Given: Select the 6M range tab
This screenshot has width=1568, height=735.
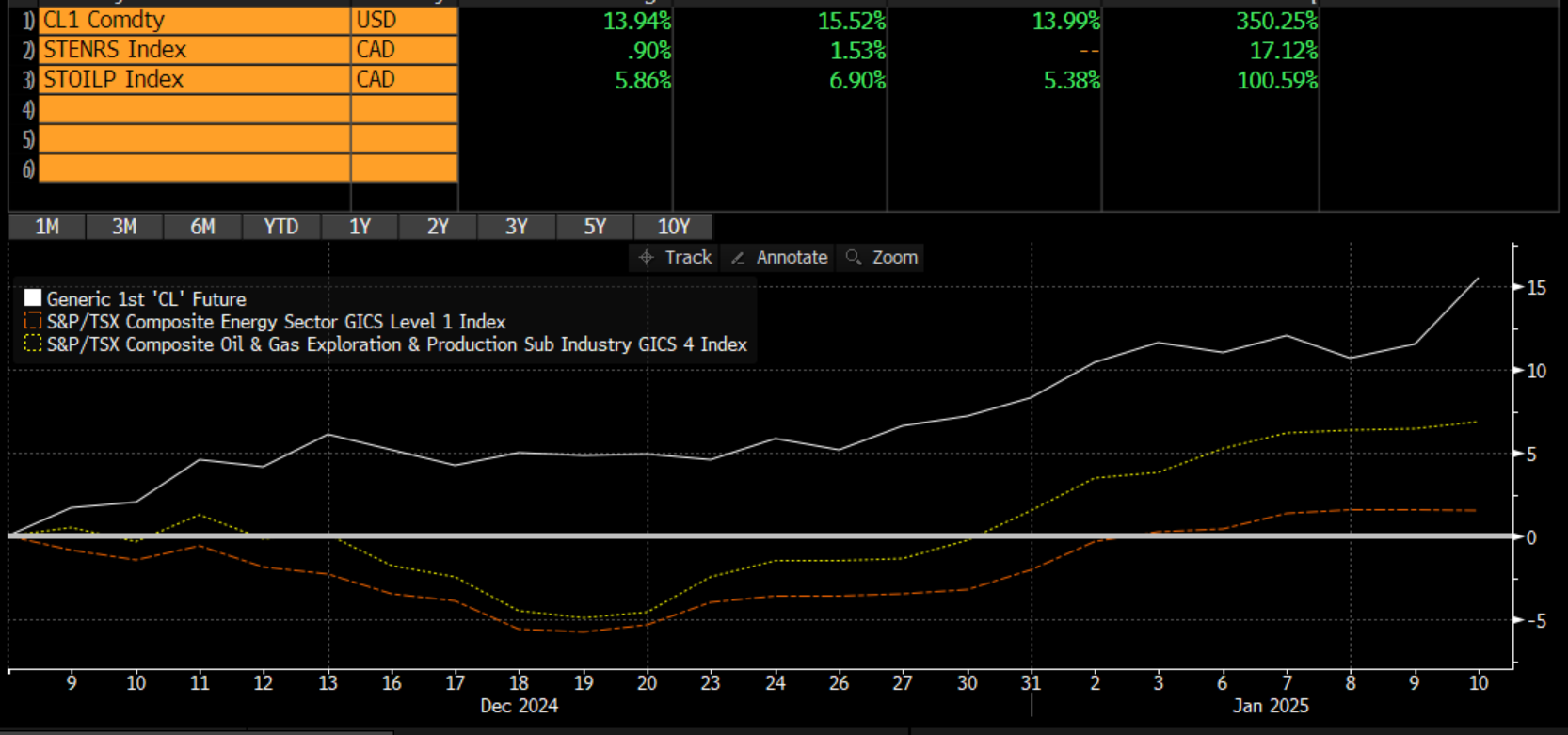Looking at the screenshot, I should [202, 227].
